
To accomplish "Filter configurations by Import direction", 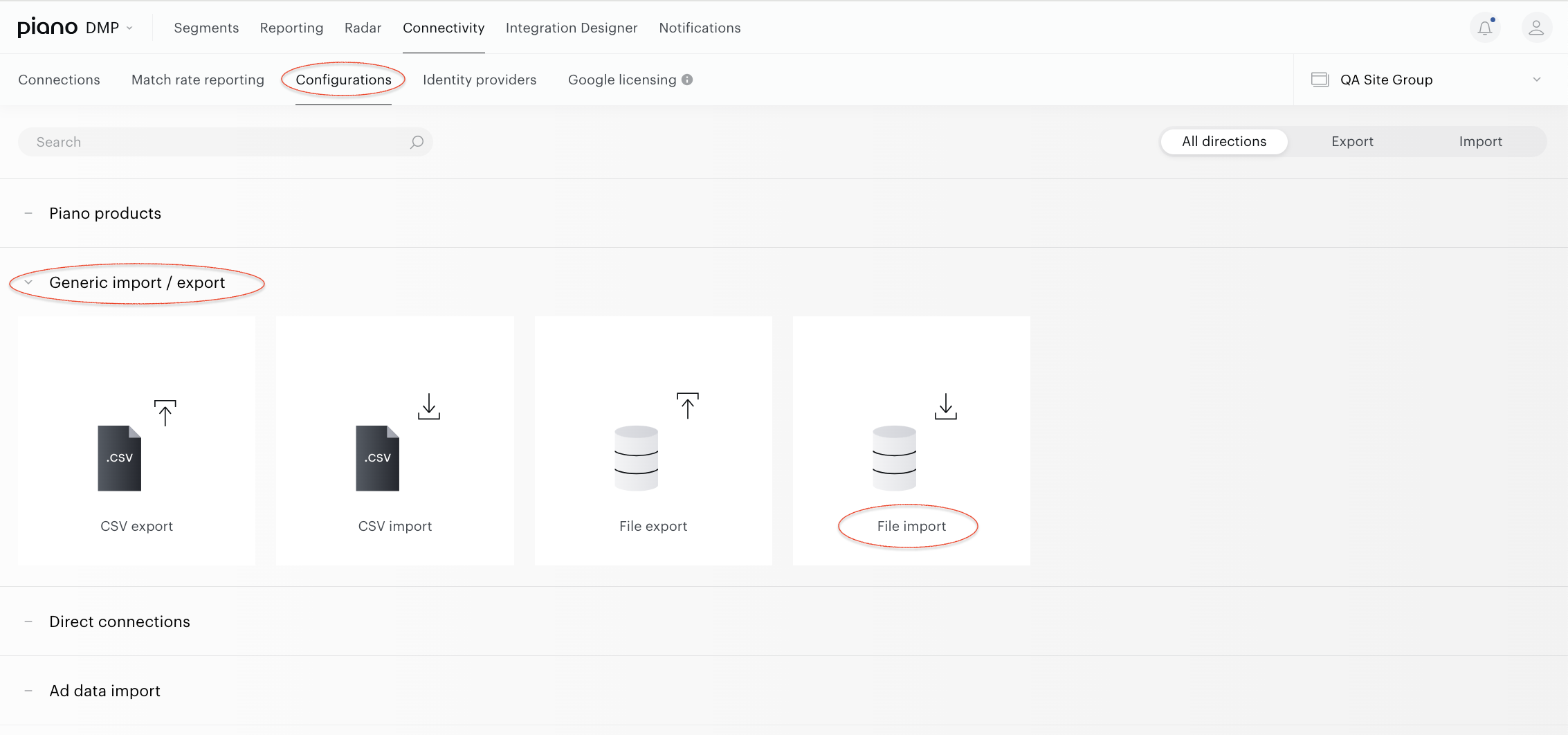I will 1480,141.
